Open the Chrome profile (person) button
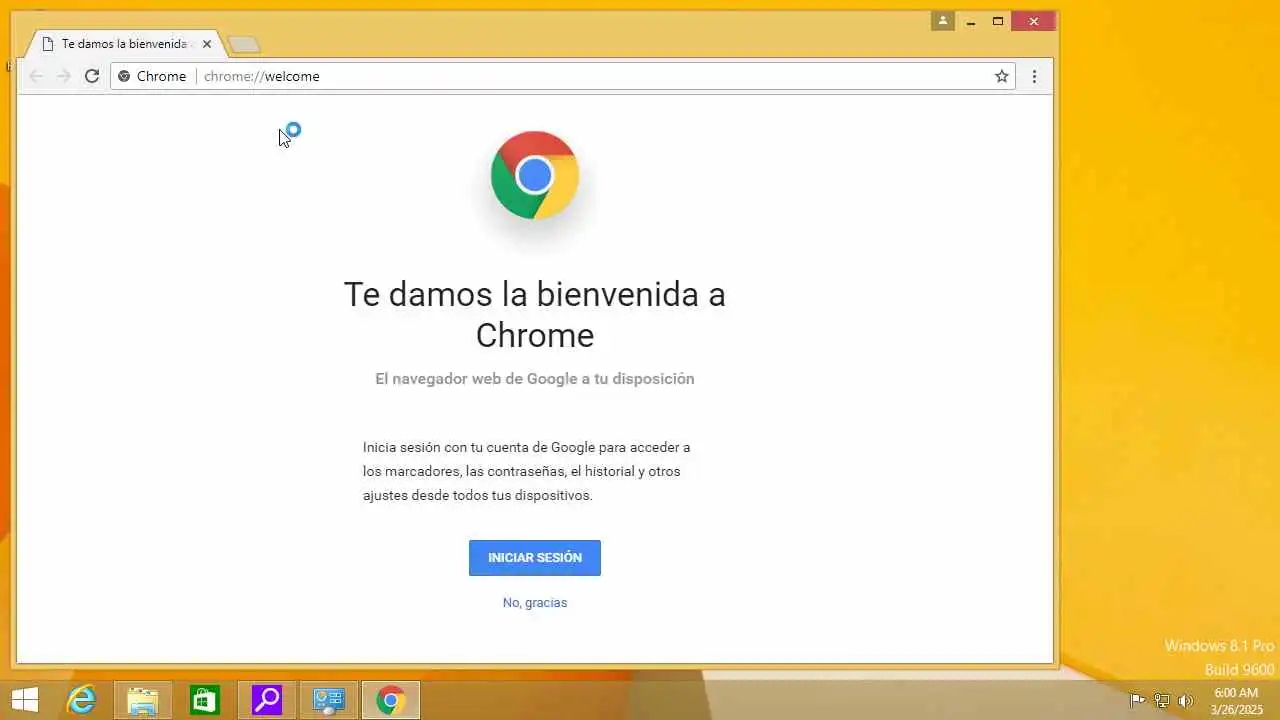Viewport: 1280px width, 720px height. 942,21
